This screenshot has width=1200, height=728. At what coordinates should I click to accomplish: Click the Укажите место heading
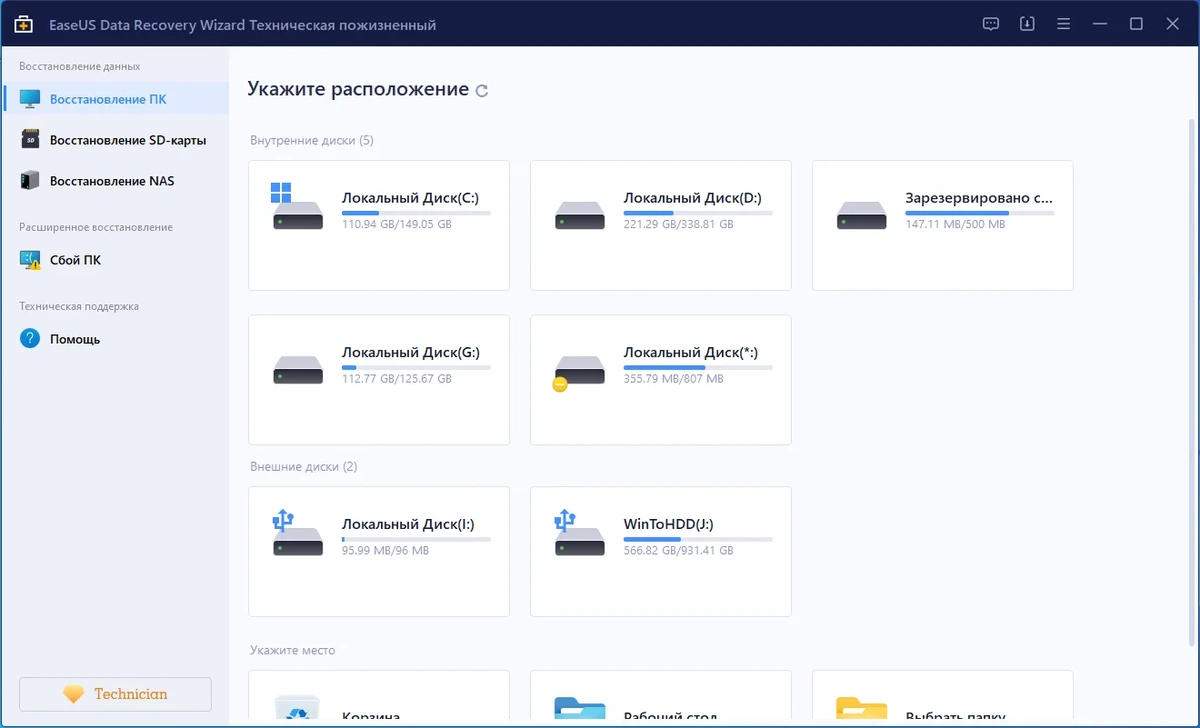coord(293,650)
